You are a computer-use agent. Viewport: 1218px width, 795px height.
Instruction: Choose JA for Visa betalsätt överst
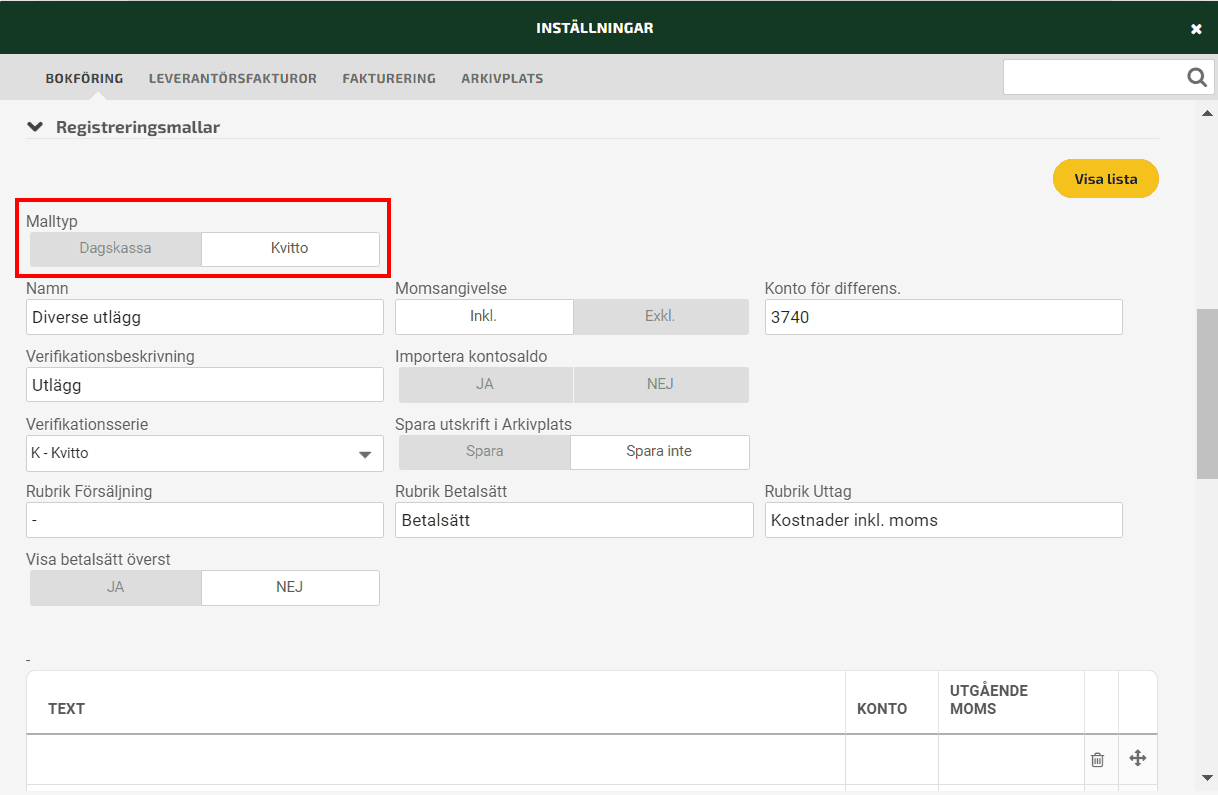(116, 587)
